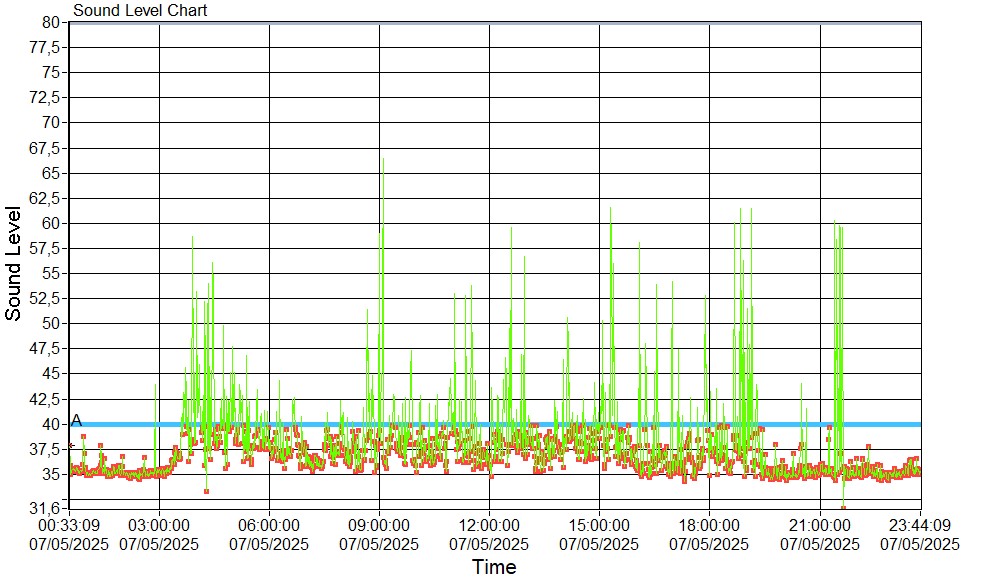Click the 62,5 y-axis tick label
Viewport: 990px width, 588px height.
coord(47,198)
